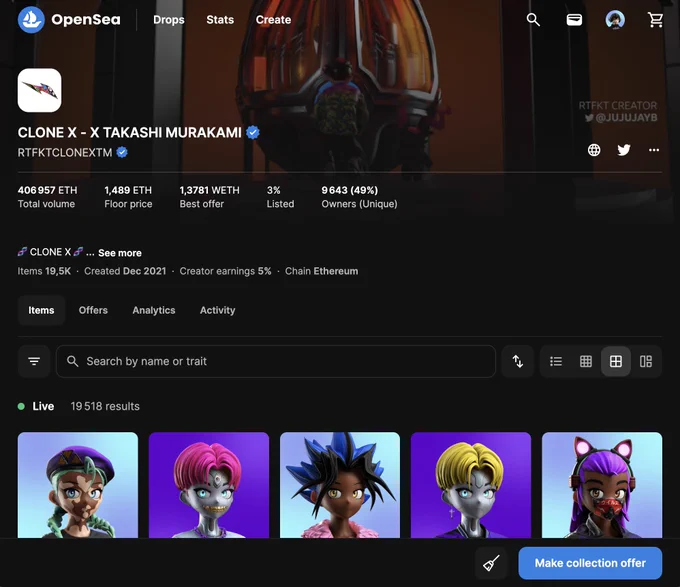Viewport: 680px width, 587px height.
Task: Click the Creator earnings 5% text
Action: pyautogui.click(x=226, y=271)
